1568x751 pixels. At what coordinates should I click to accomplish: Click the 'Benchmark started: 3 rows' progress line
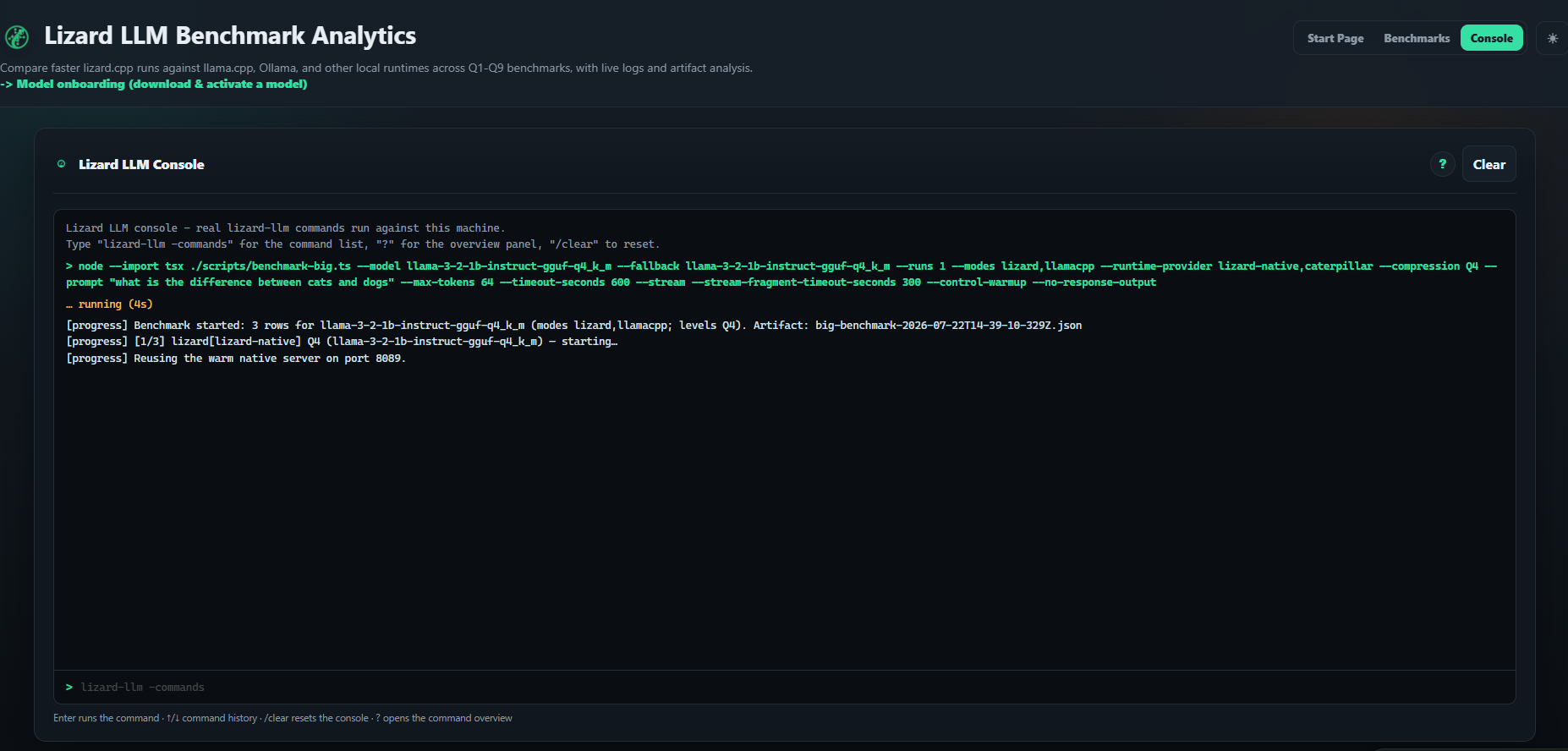574,326
